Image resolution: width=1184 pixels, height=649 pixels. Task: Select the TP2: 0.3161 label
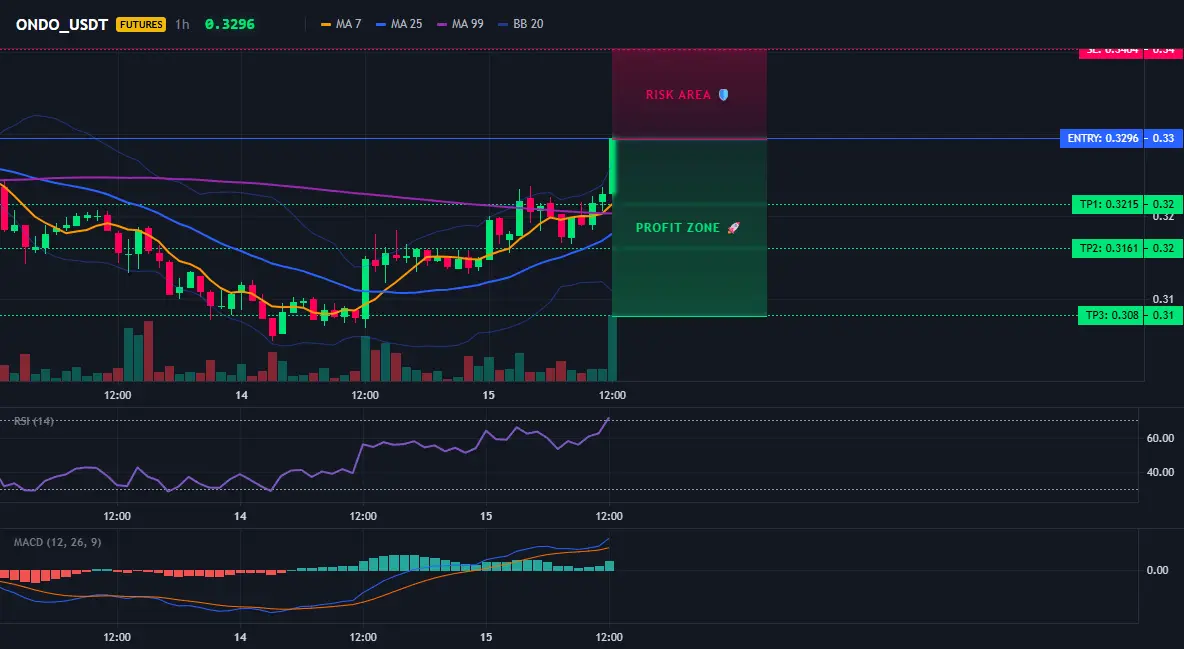click(x=1107, y=248)
